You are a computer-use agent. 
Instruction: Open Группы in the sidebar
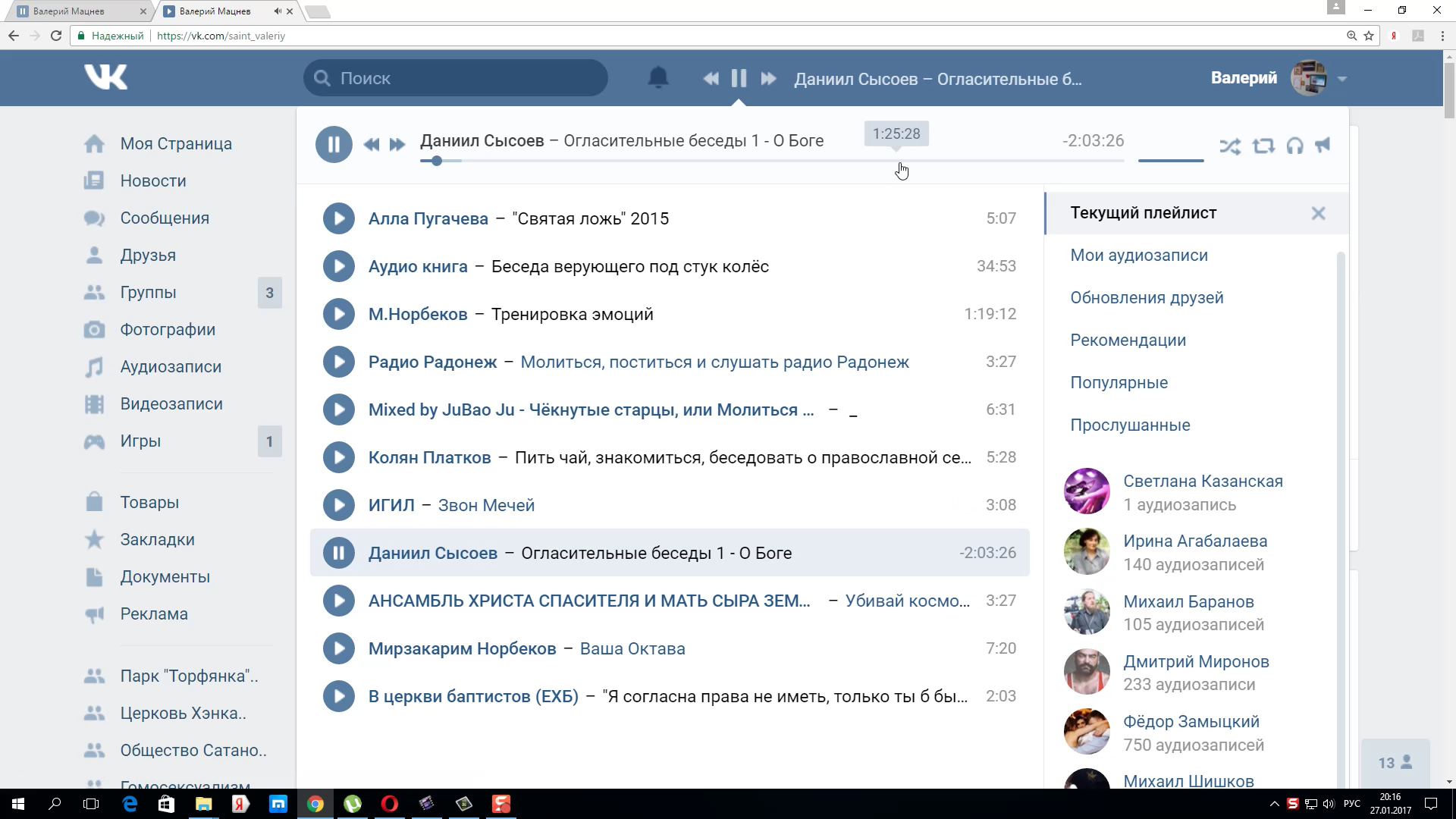point(148,293)
